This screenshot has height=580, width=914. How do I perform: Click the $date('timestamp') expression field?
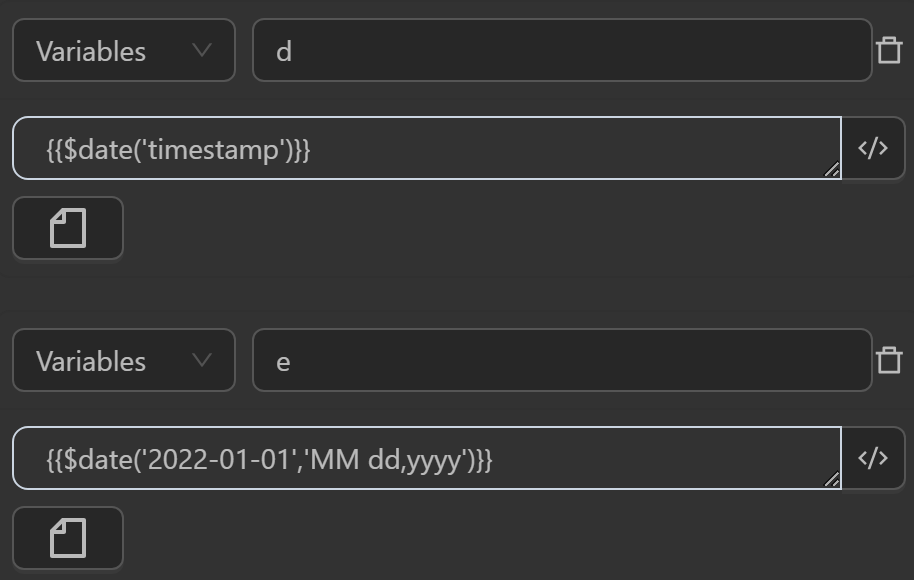(x=420, y=148)
